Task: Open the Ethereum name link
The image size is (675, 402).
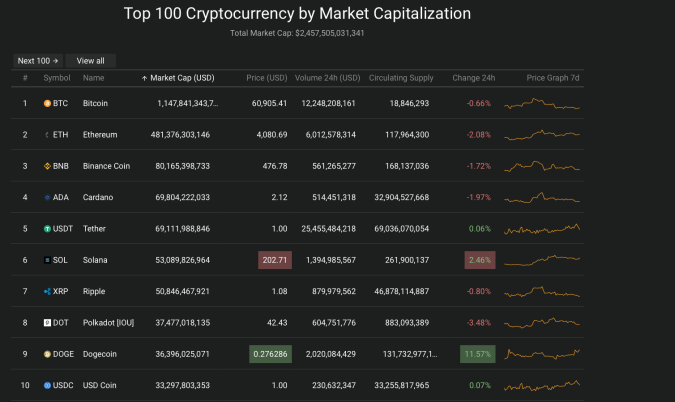Action: [x=99, y=134]
